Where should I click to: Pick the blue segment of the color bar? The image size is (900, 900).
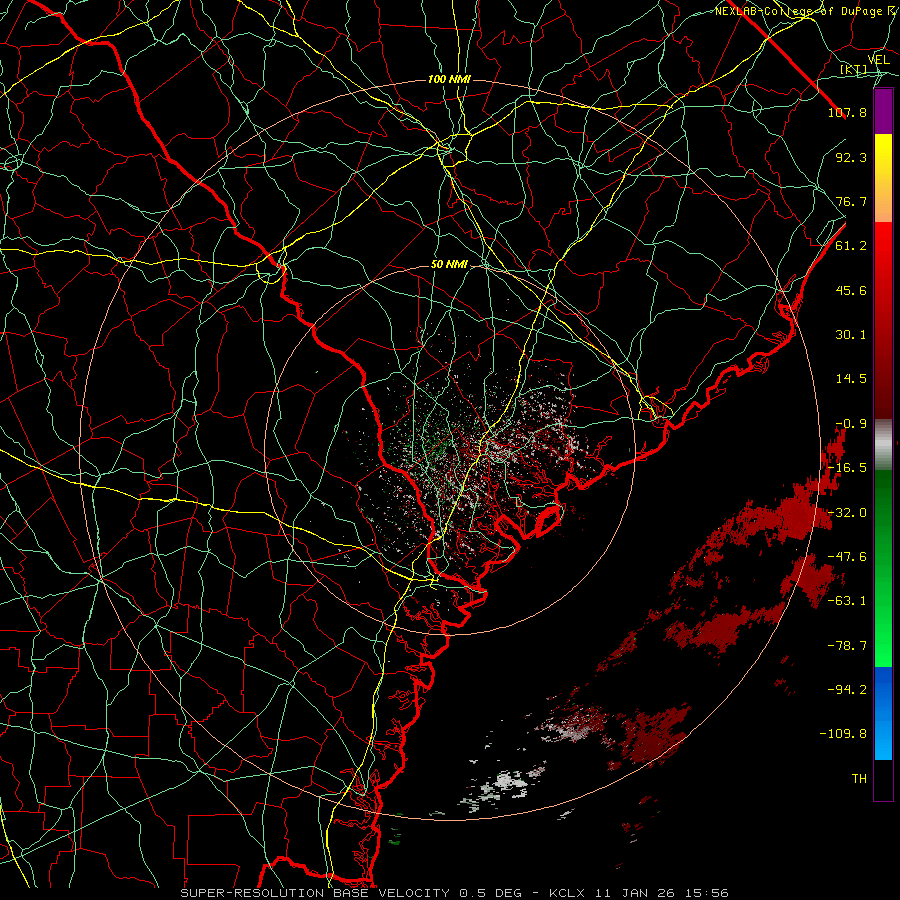(x=883, y=713)
